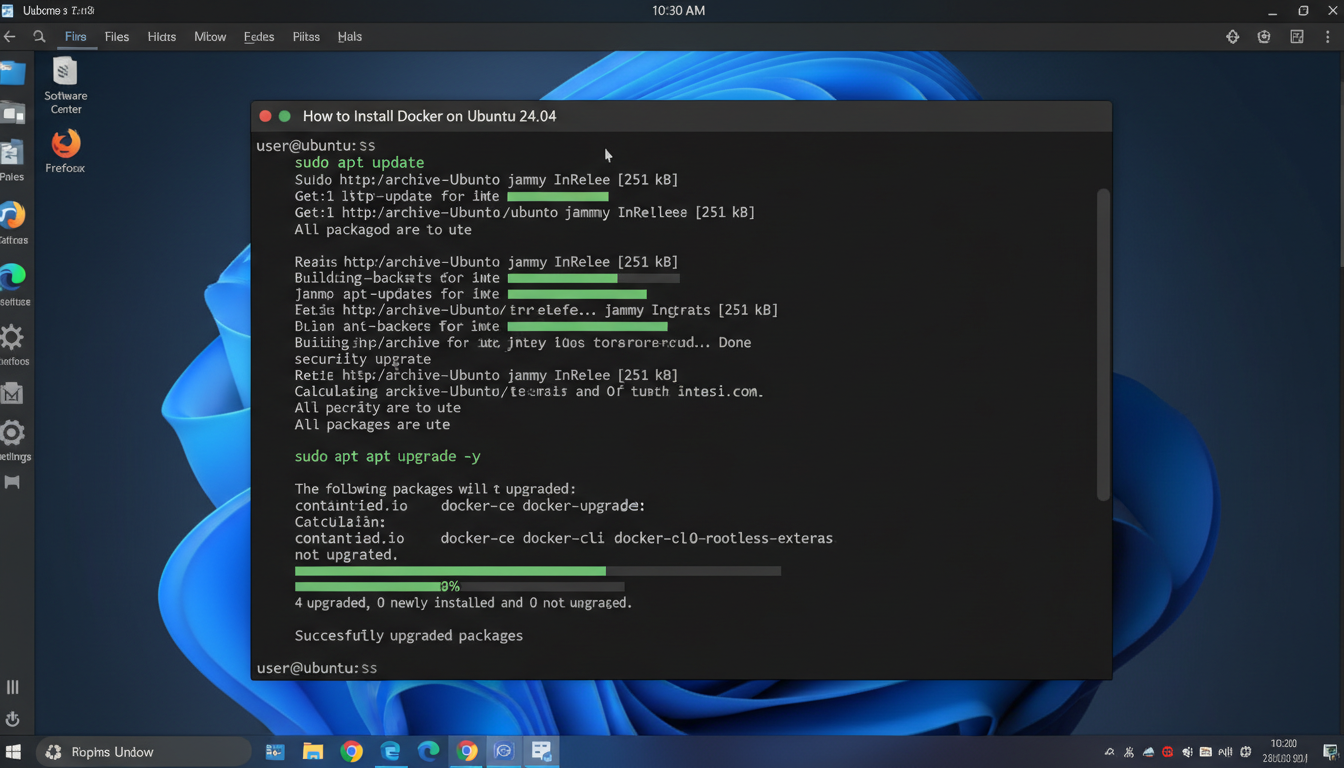The height and width of the screenshot is (768, 1344).
Task: Open the Firs menu
Action: point(76,36)
